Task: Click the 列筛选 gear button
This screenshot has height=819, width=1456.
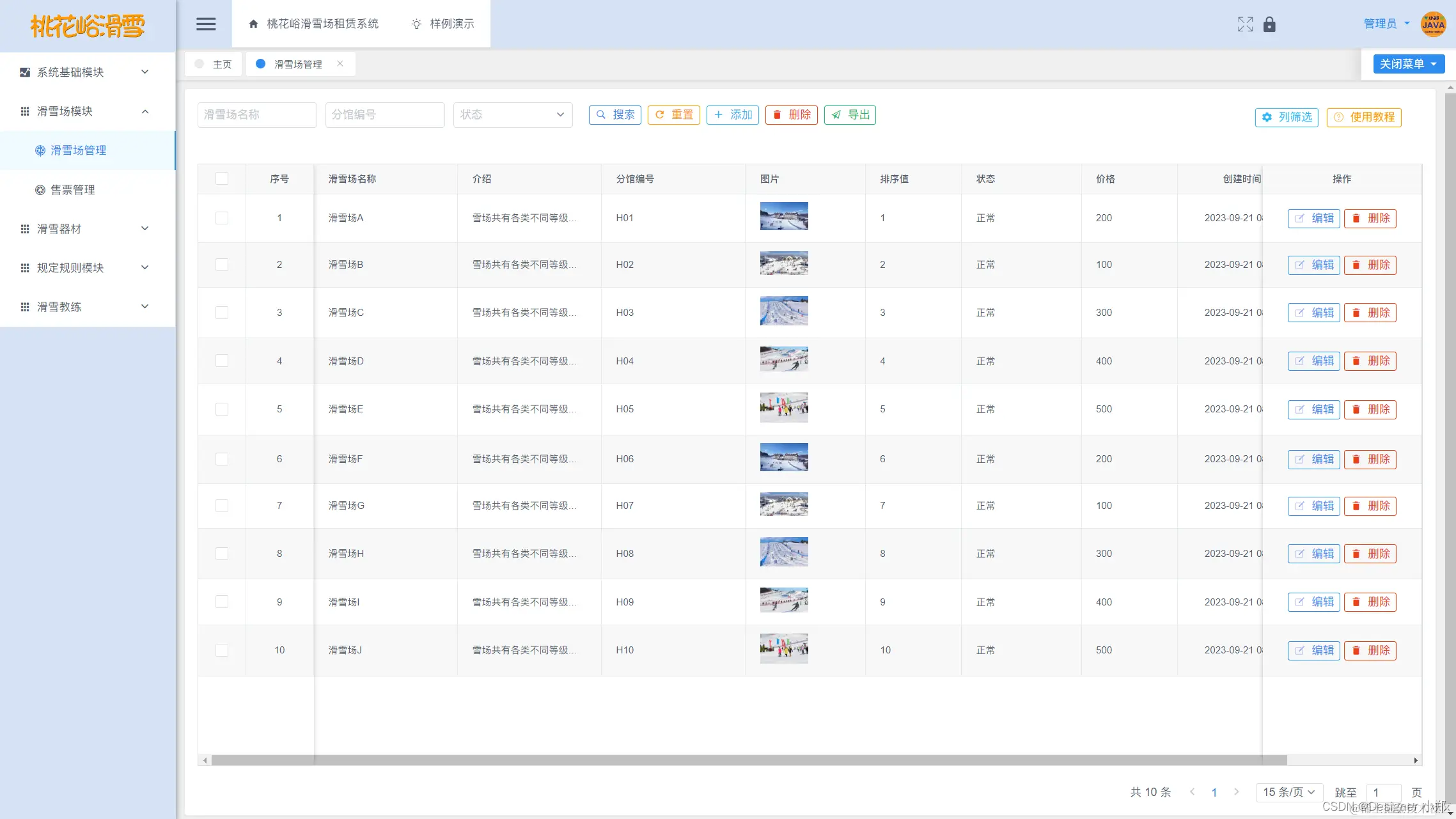Action: [x=1287, y=117]
